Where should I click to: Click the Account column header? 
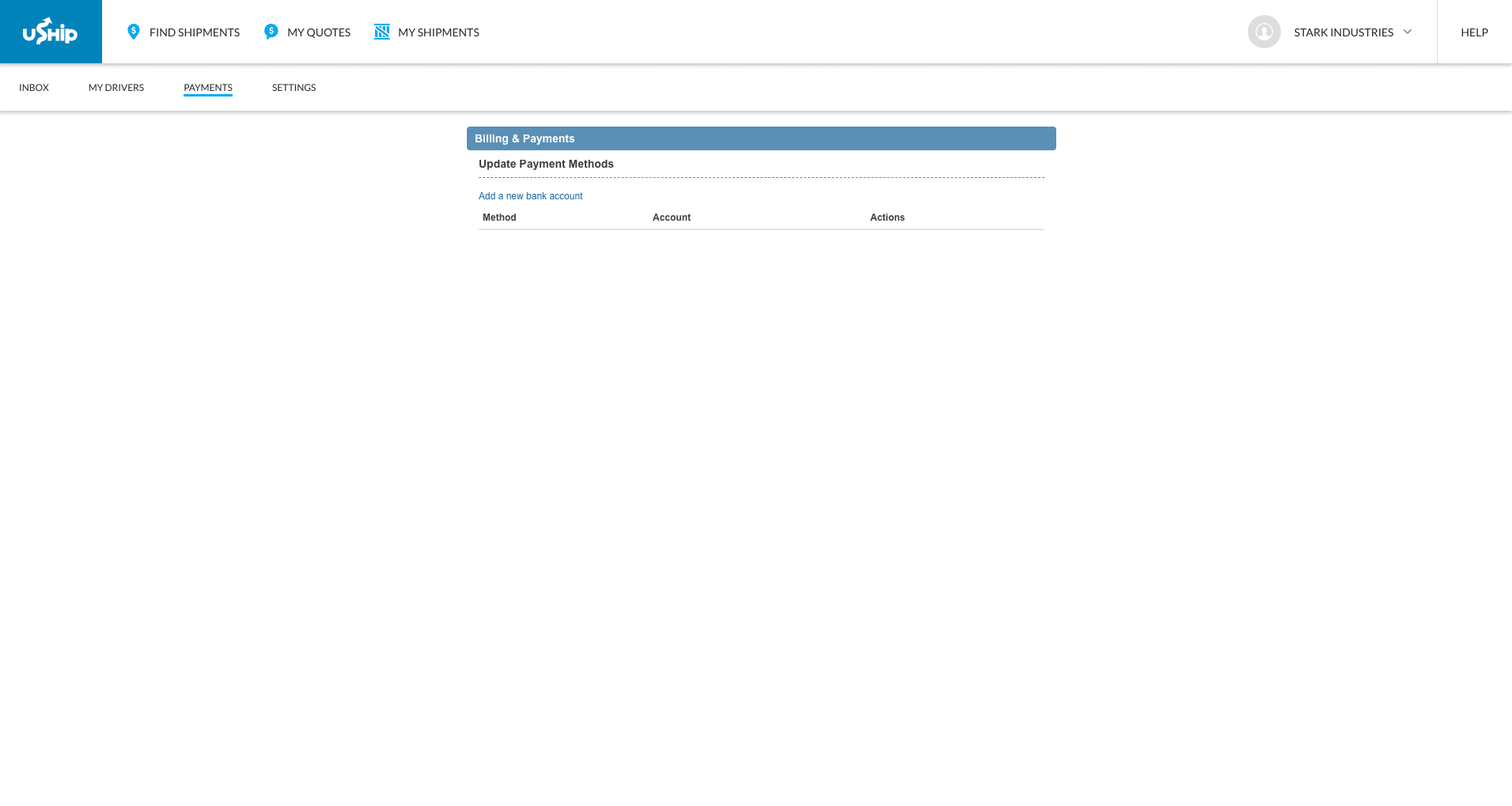point(672,218)
